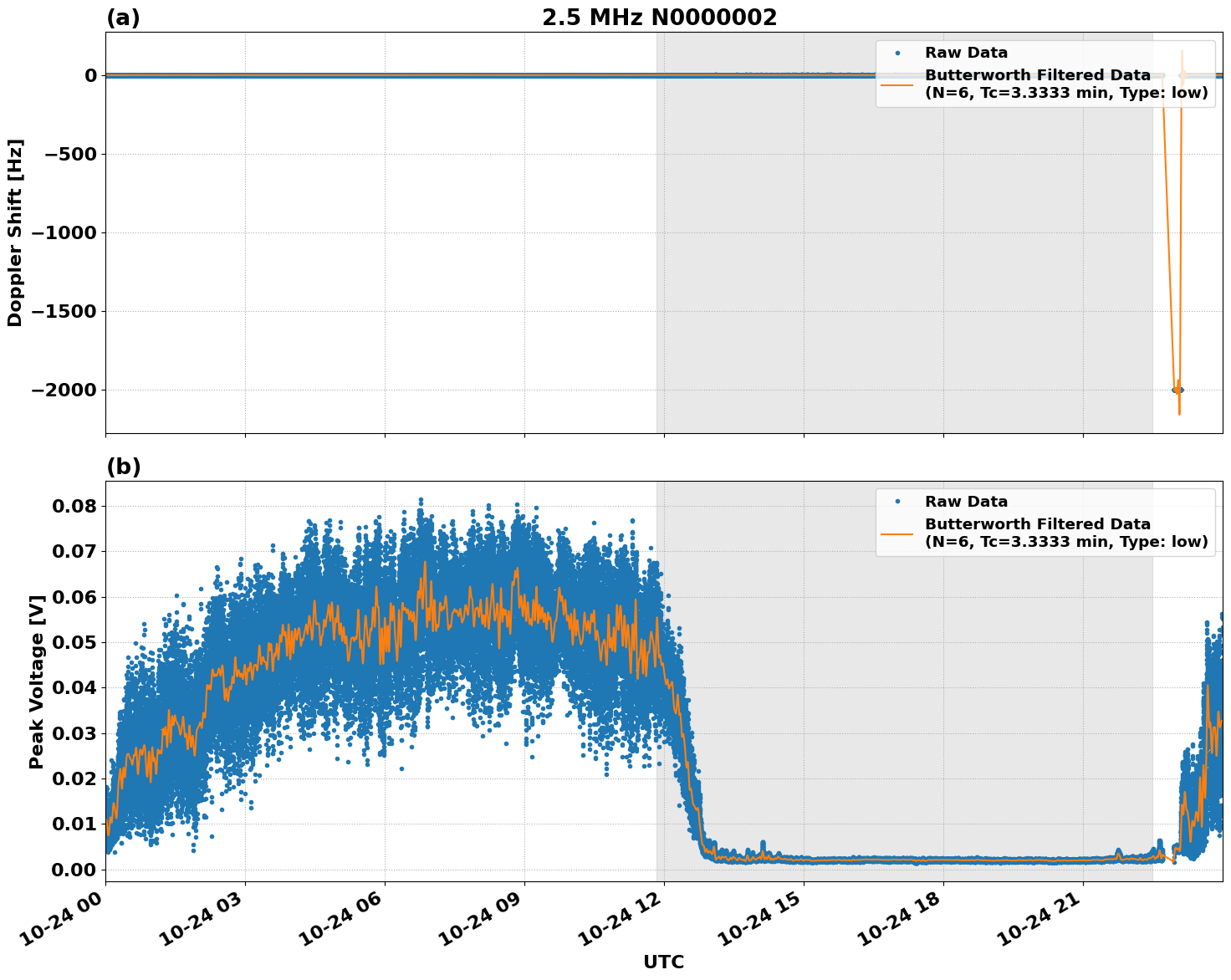Toggle the Raw Data legend entry in panel (a)
The image size is (1231, 980).
click(x=966, y=52)
